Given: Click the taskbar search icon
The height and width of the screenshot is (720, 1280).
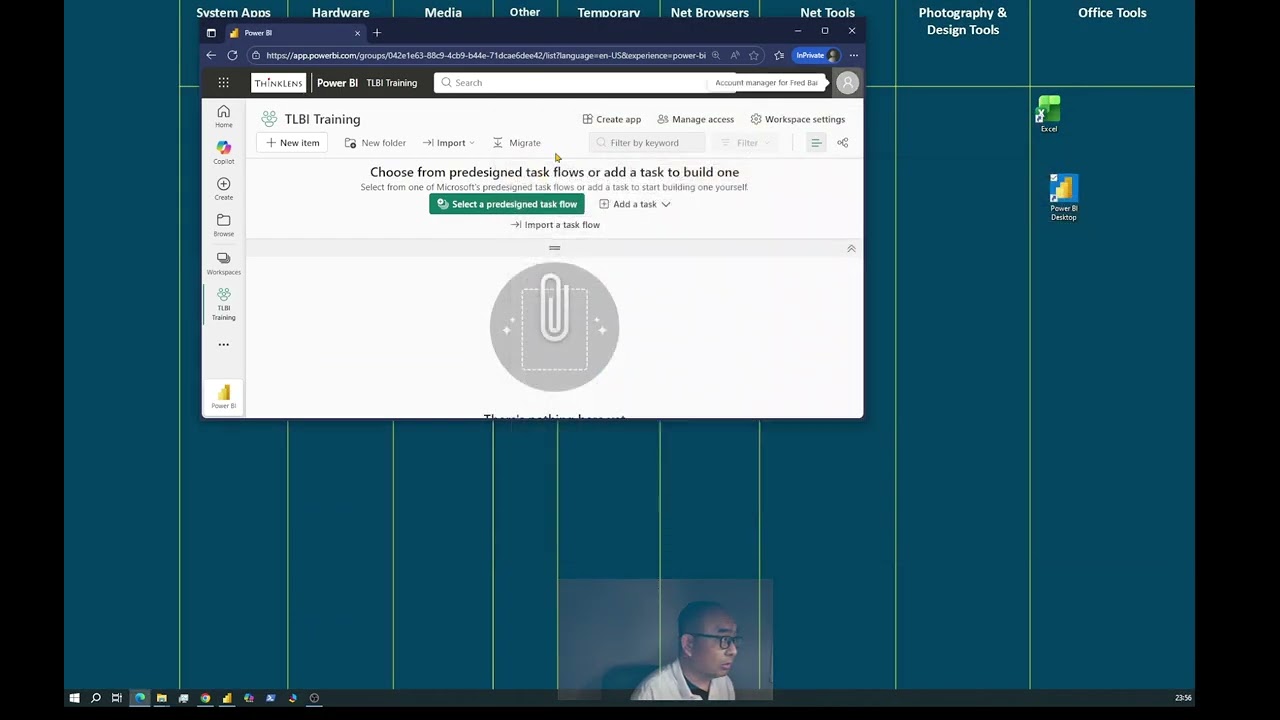Looking at the screenshot, I should pos(96,698).
